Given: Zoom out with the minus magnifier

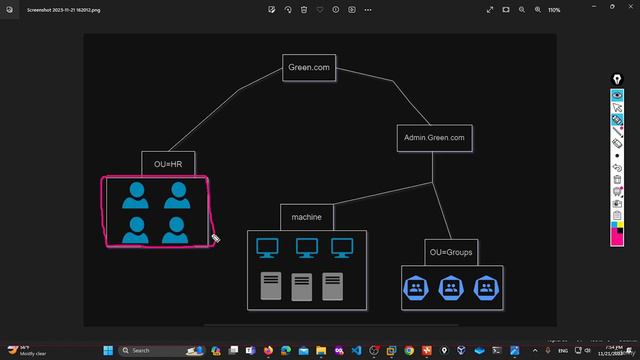Looking at the screenshot, I should click(x=522, y=10).
